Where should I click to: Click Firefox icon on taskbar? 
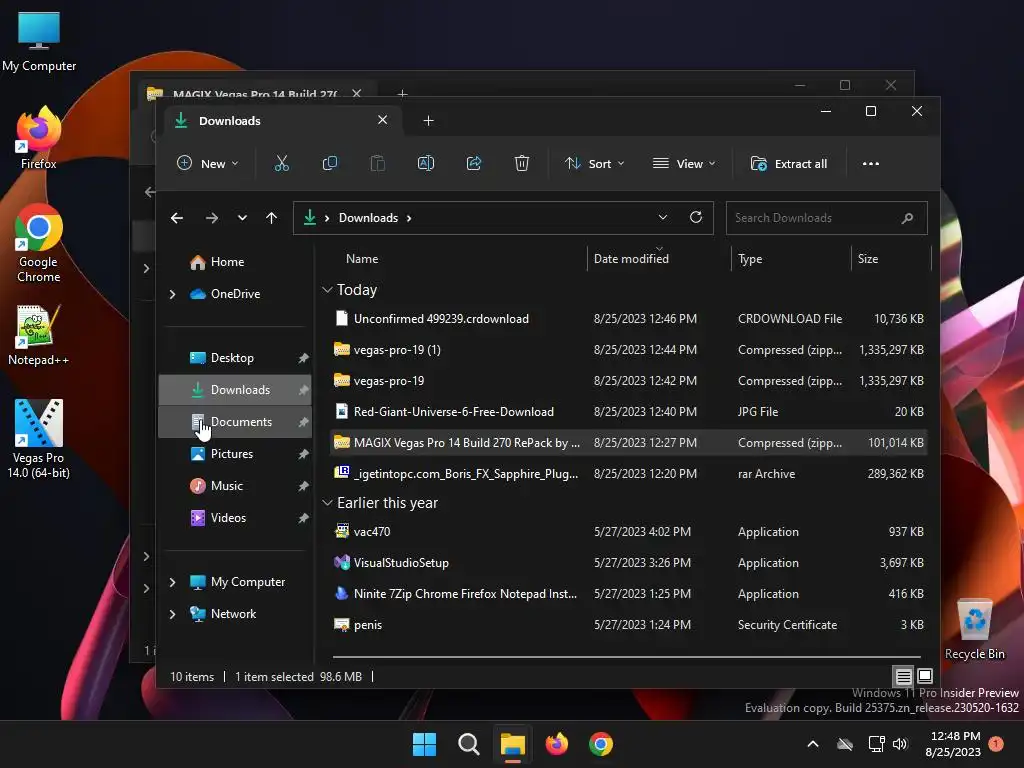tap(557, 744)
